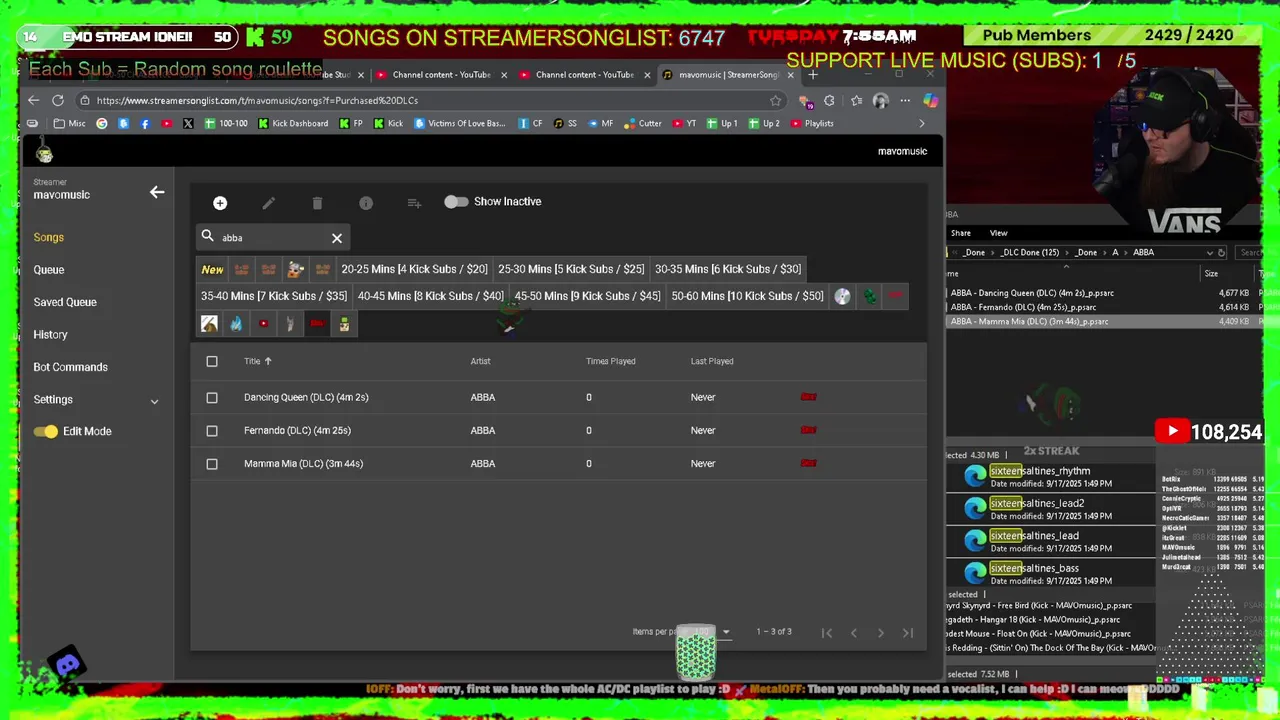
Task: Select the green dollar filter icon
Action: coord(869,296)
